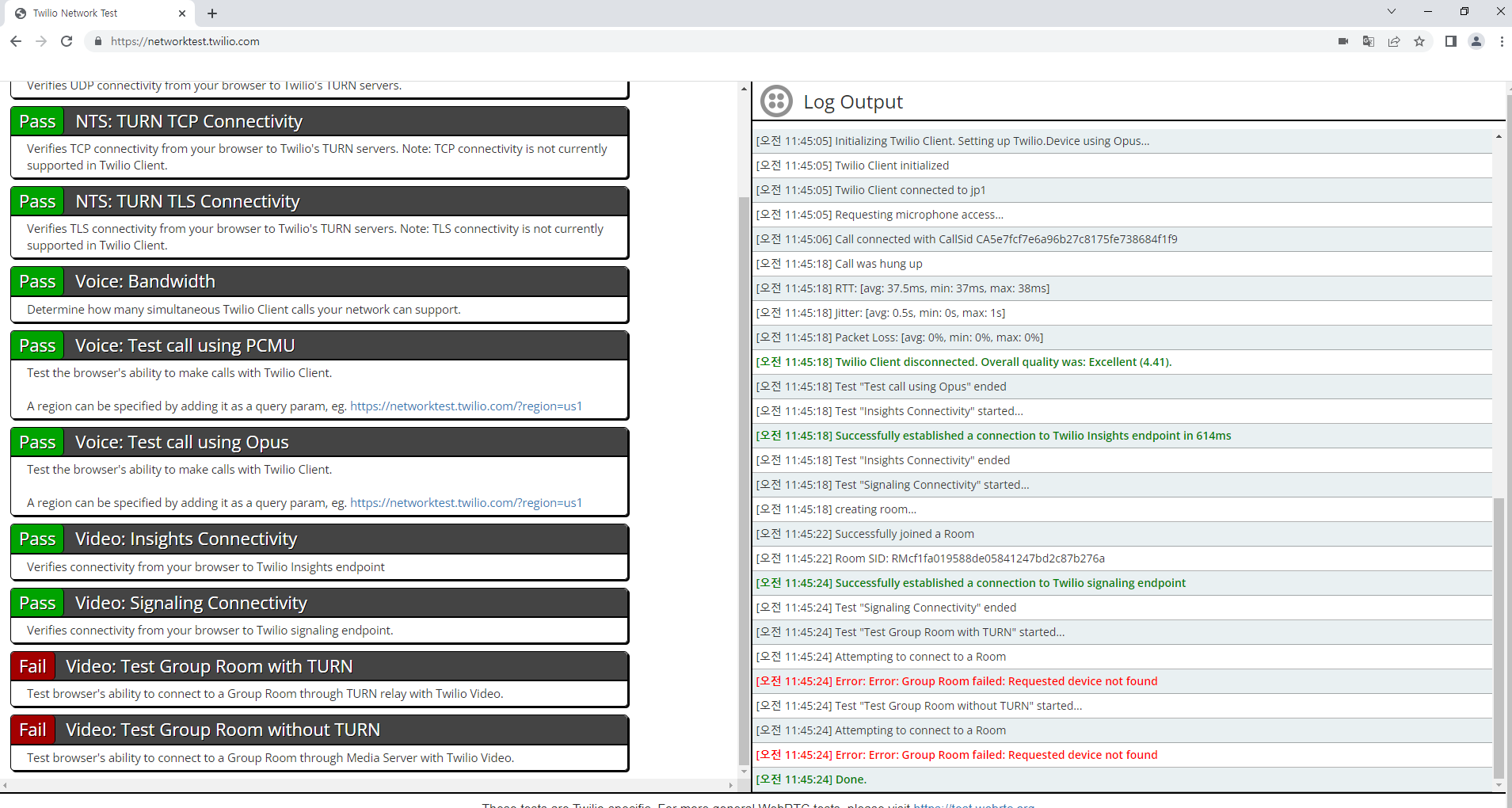Viewport: 1512px width, 808px height.
Task: Select the 'Overall quality was: Excellent' log line
Action: pos(1123,362)
